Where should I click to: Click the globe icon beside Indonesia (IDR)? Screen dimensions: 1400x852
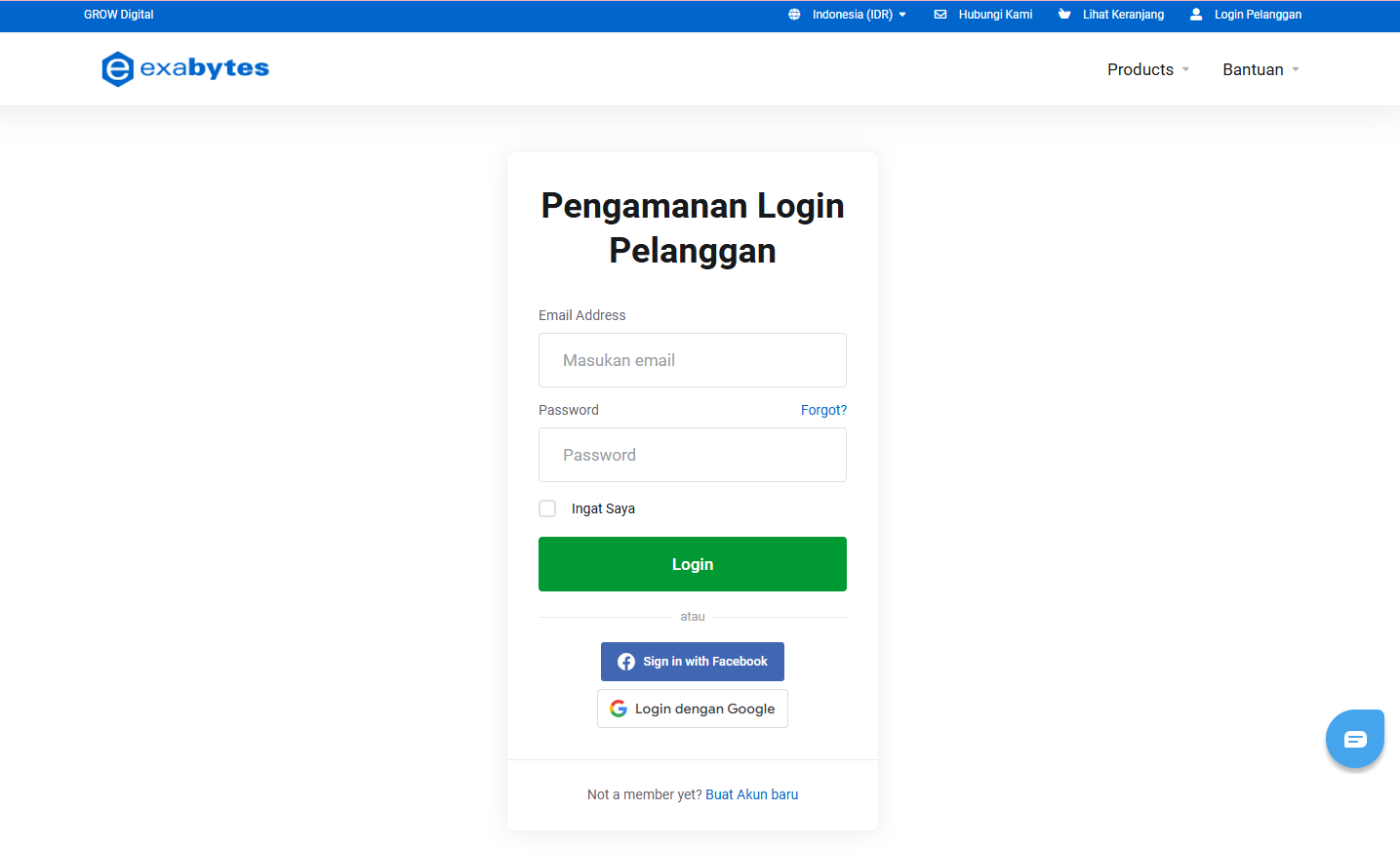click(794, 15)
